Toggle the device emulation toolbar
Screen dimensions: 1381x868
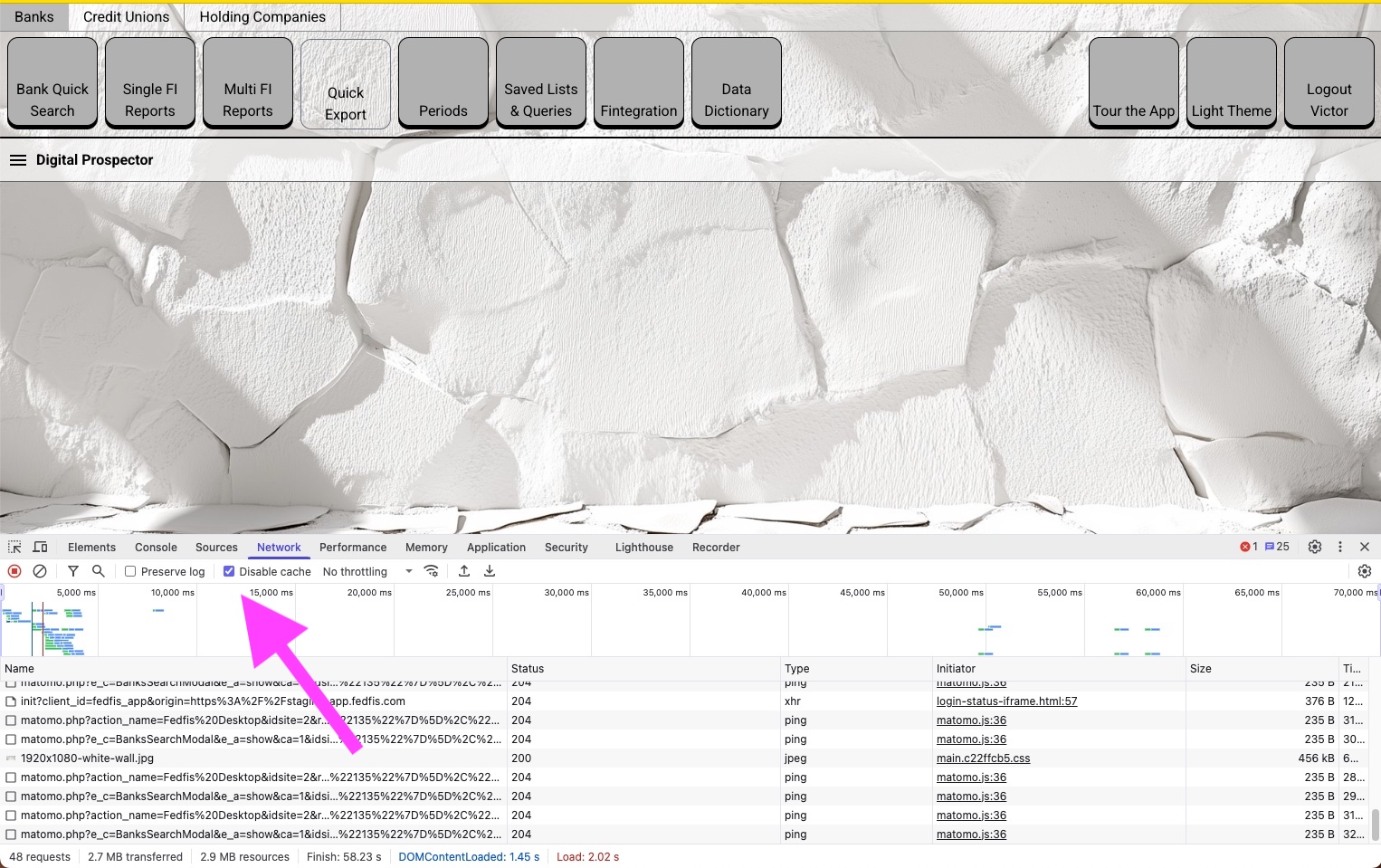pyautogui.click(x=40, y=547)
